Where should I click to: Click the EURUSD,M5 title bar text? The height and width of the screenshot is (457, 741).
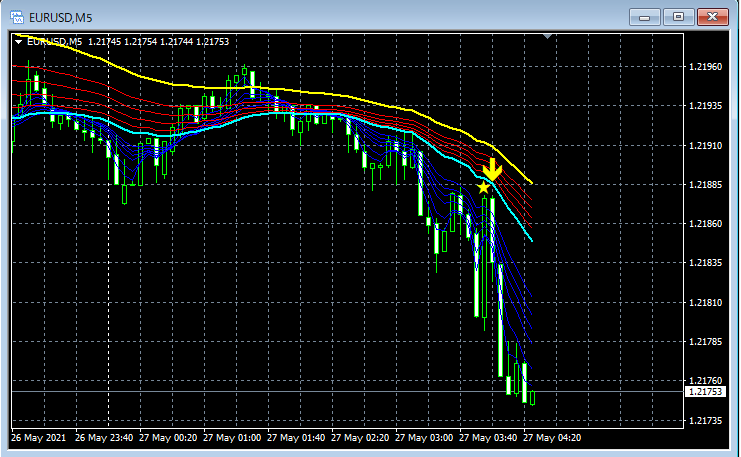(60, 18)
